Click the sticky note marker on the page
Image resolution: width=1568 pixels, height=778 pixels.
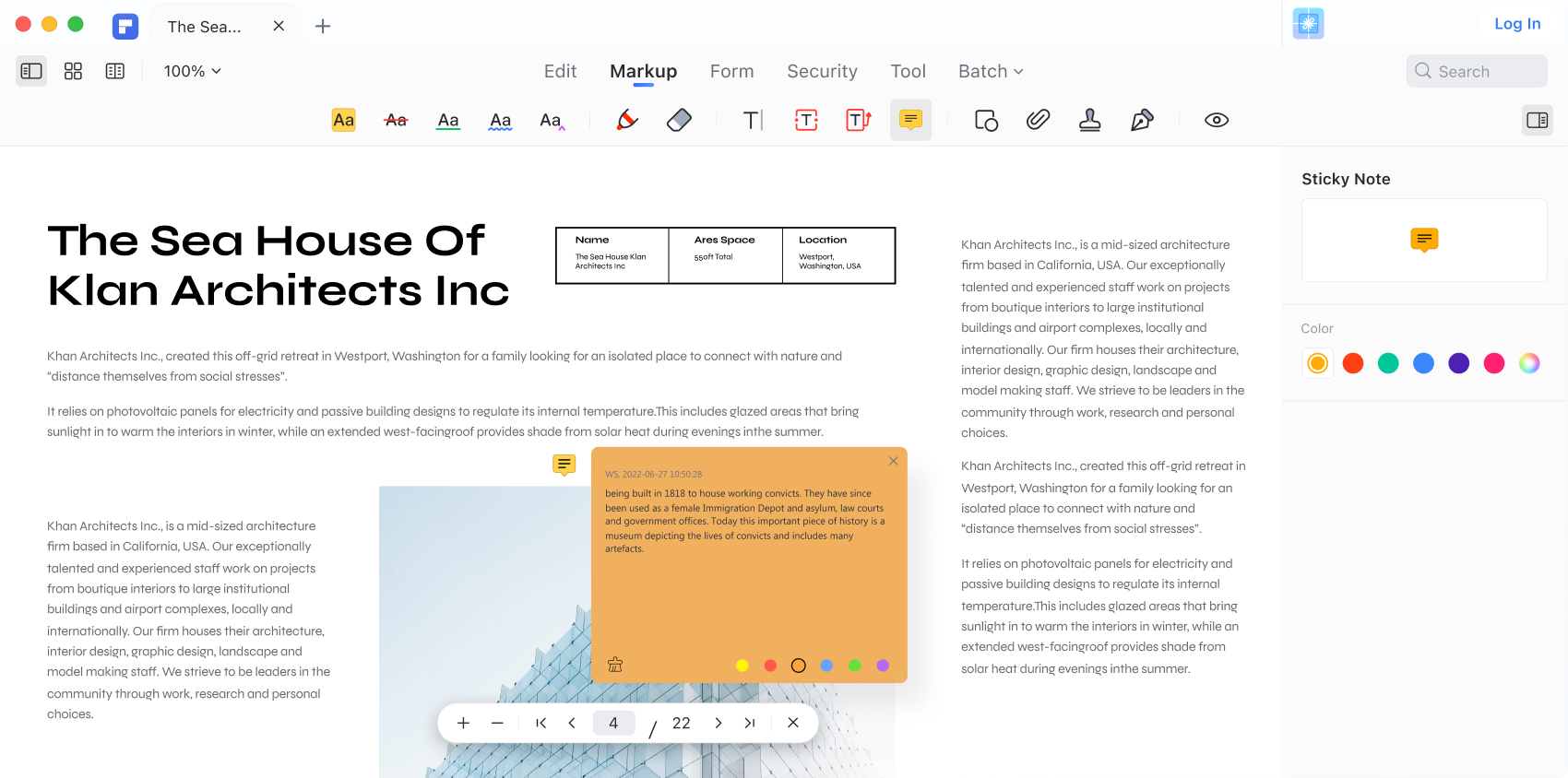click(x=564, y=465)
